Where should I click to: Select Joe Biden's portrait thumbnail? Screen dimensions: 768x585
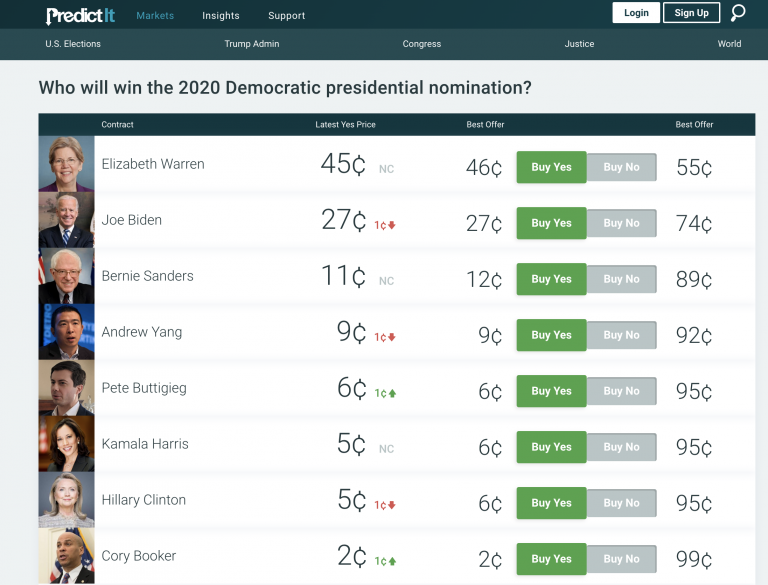pos(67,220)
